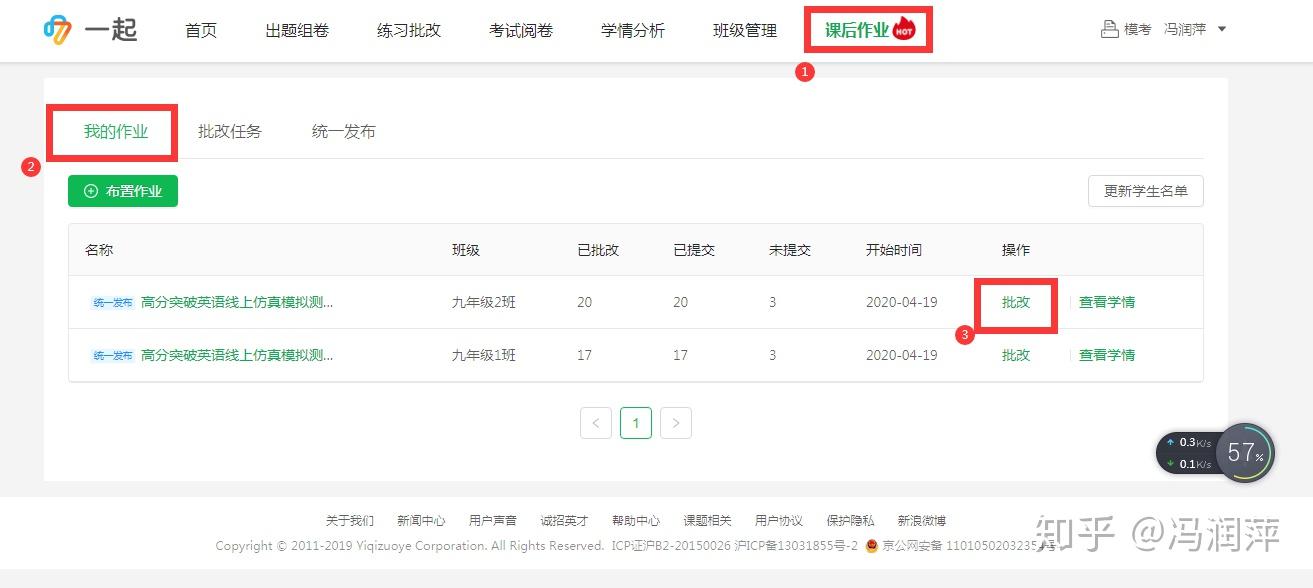Click the 模考 printer icon near username

[x=1110, y=28]
